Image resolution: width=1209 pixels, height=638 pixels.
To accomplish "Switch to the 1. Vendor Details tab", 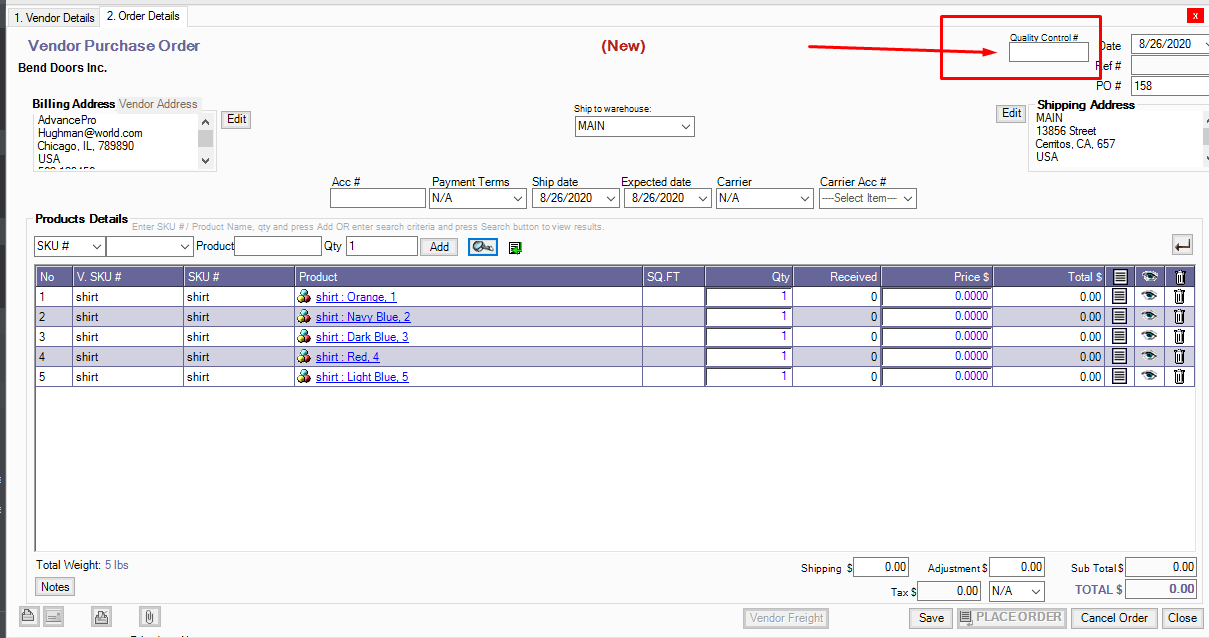I will tap(54, 17).
